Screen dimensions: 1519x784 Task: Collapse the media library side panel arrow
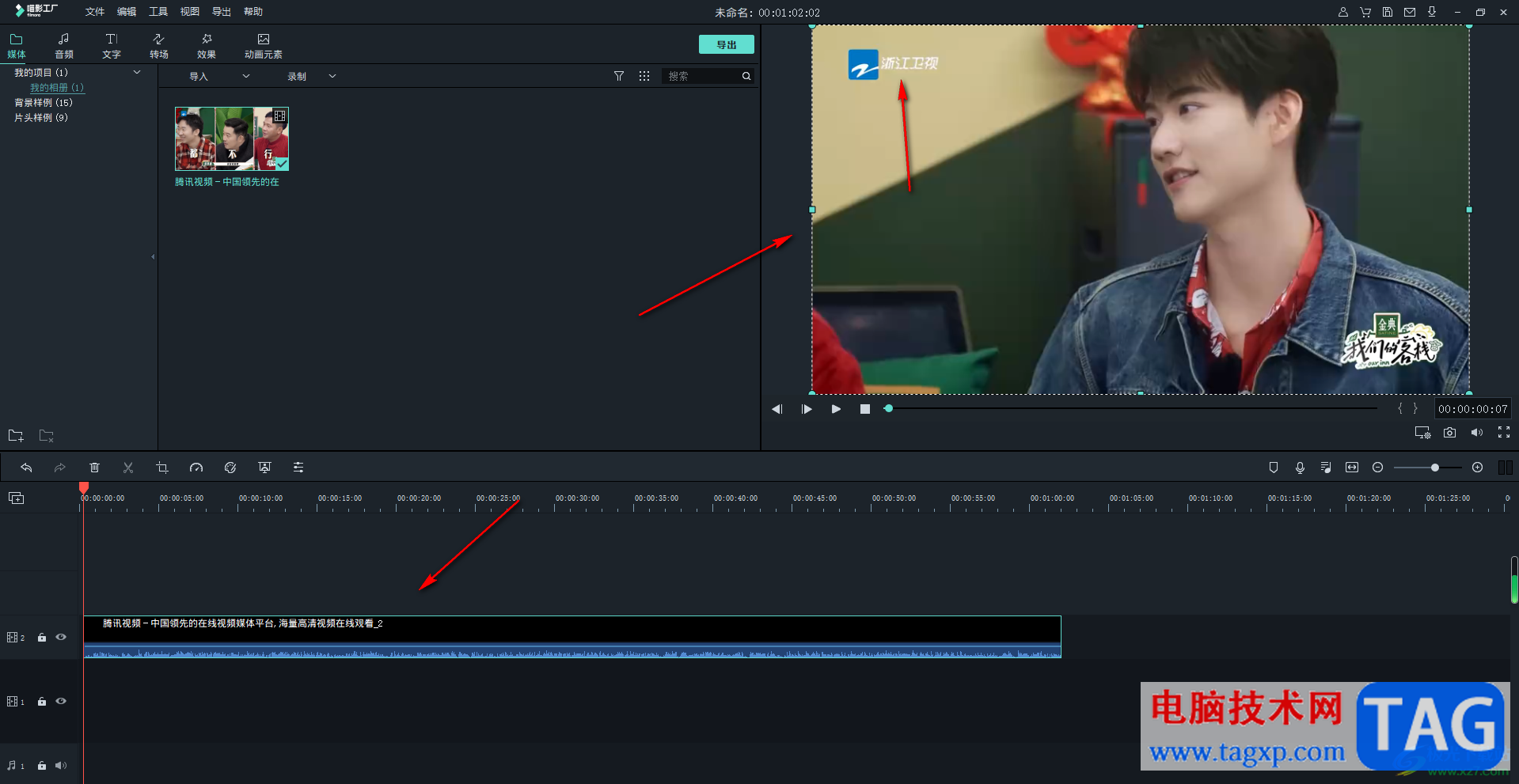coord(153,256)
